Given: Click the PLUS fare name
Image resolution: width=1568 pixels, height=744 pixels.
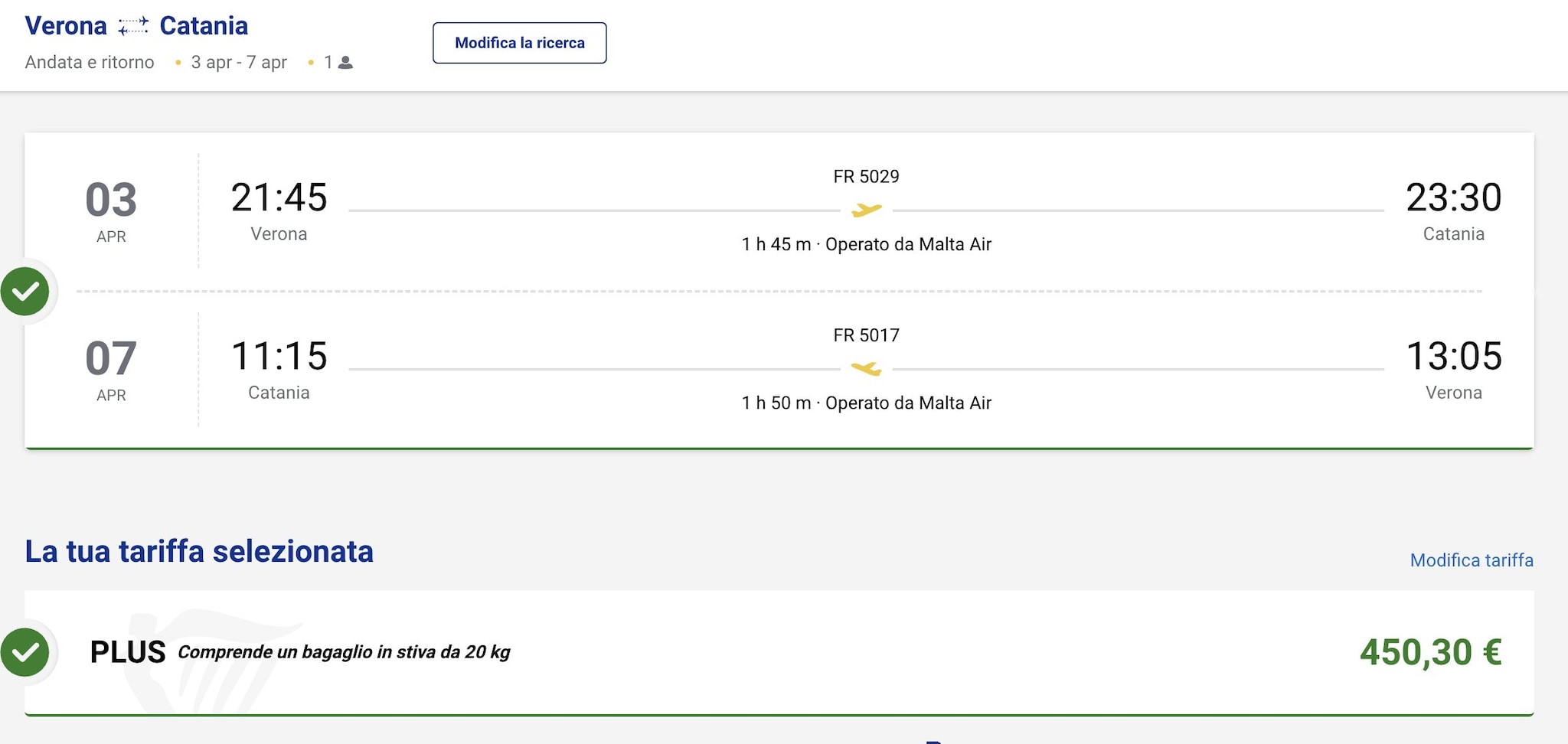Looking at the screenshot, I should tap(127, 652).
